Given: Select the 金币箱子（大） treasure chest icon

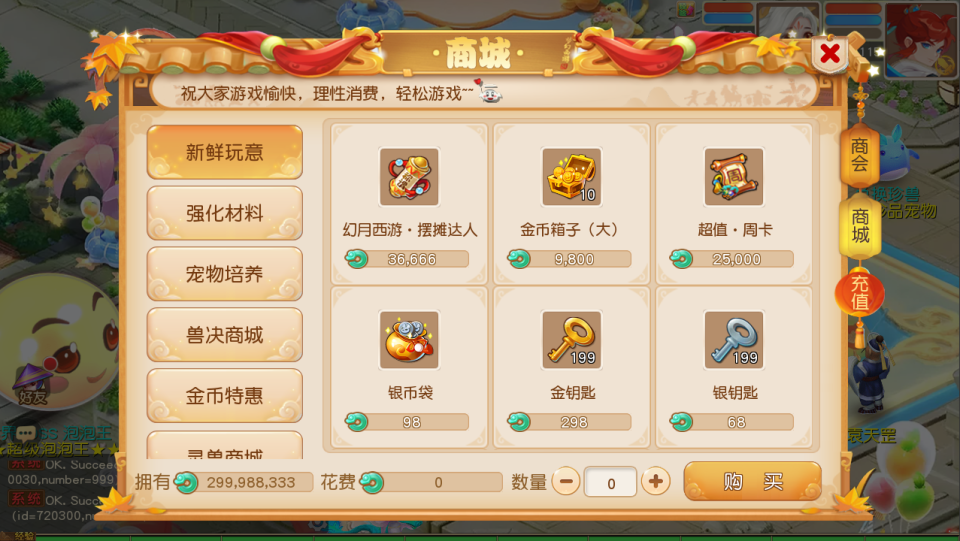Looking at the screenshot, I should (571, 176).
